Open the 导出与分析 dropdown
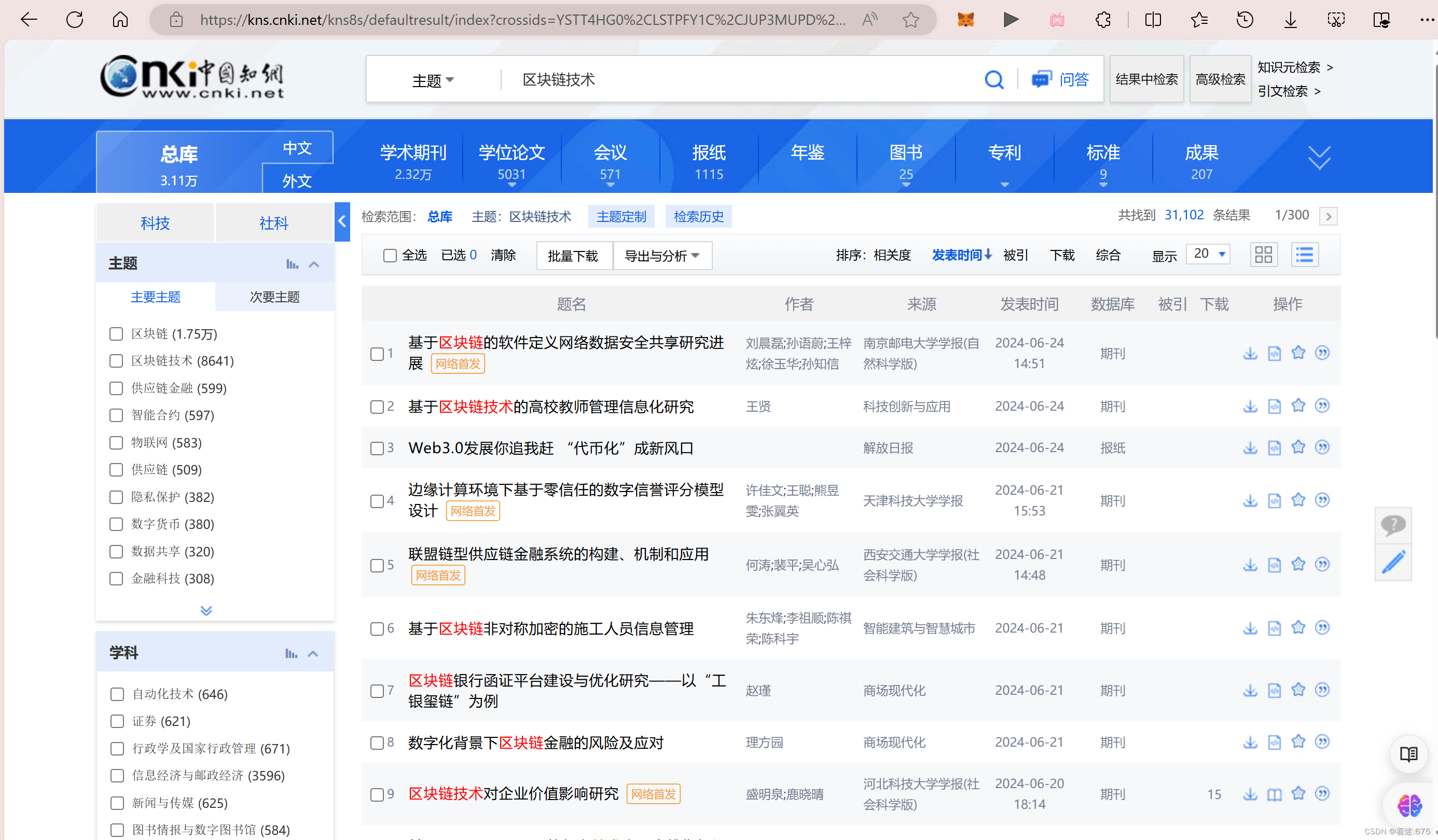 [x=661, y=256]
